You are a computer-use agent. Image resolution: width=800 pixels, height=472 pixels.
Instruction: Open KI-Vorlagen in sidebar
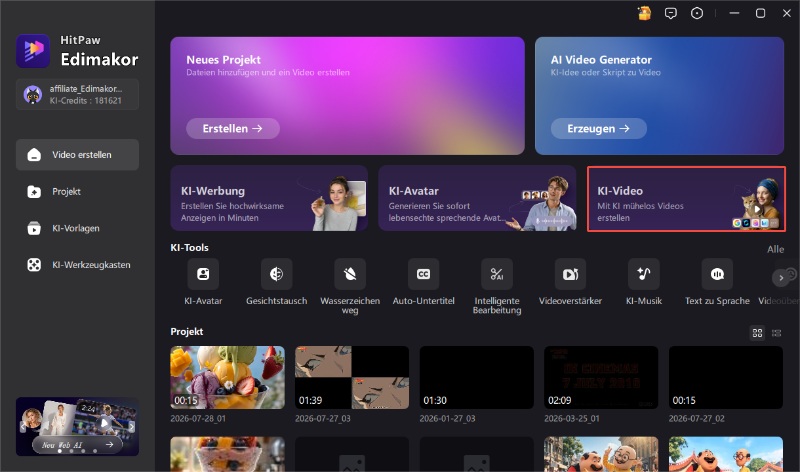click(78, 228)
